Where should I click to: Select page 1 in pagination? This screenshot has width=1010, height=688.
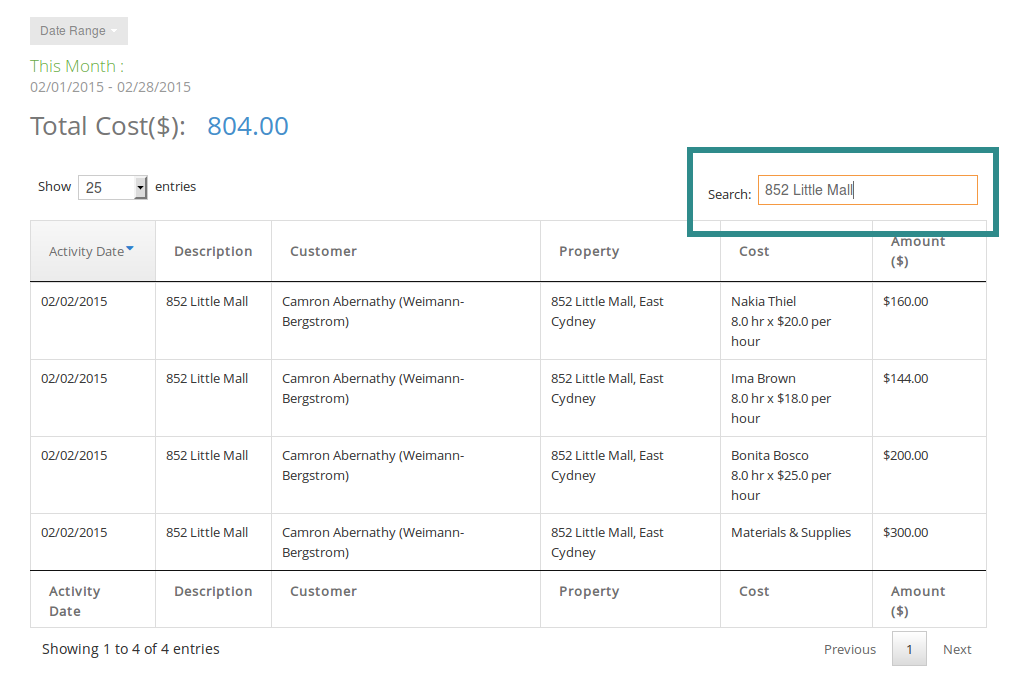click(x=909, y=649)
